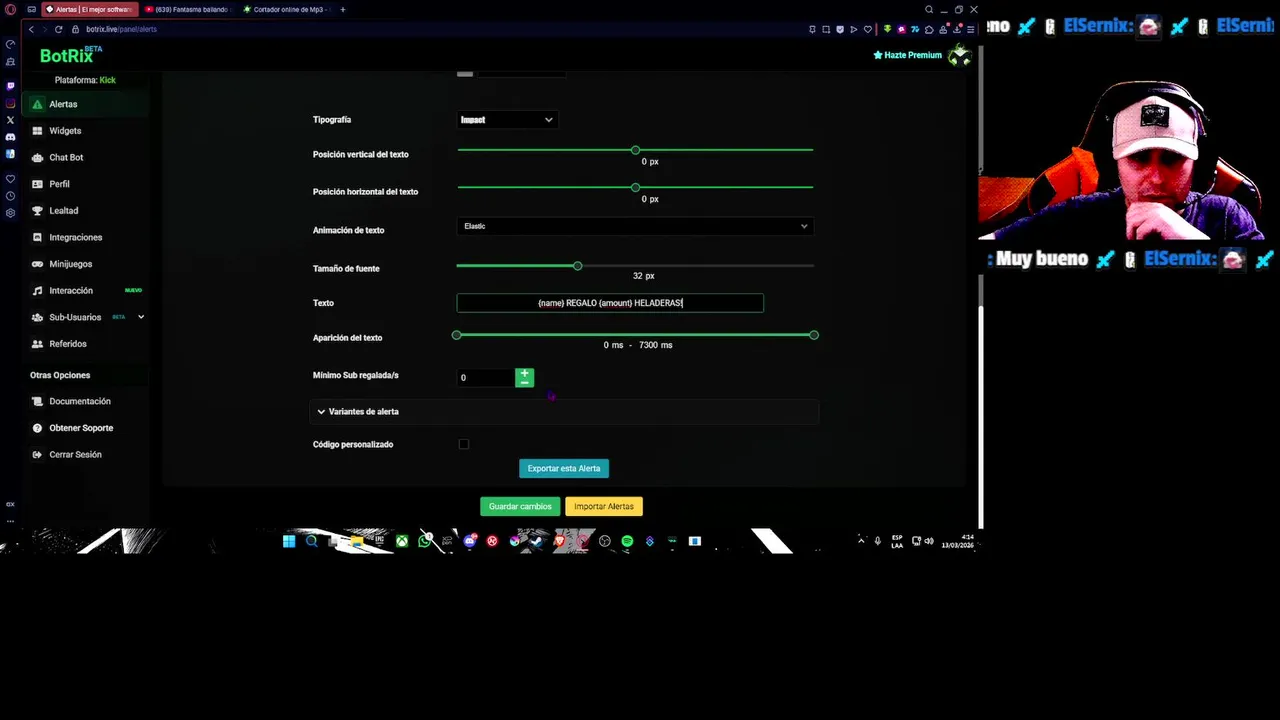Click the BotRix logo
1280x720 pixels.
(70, 56)
